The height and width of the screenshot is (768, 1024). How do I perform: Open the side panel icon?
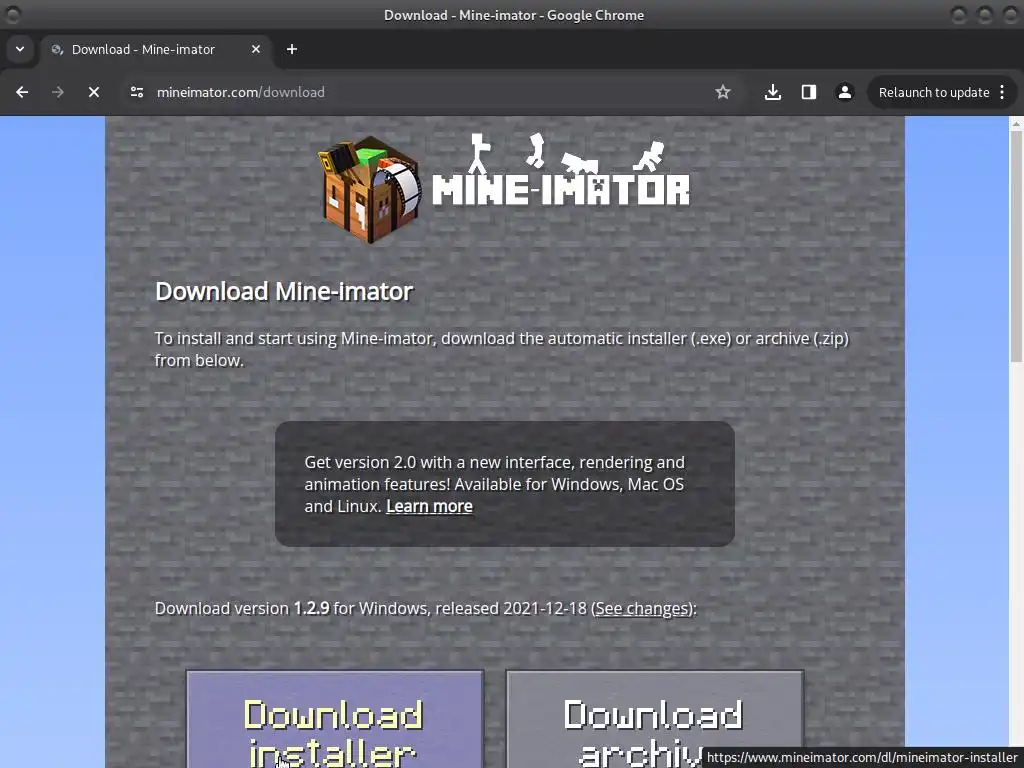tap(808, 92)
